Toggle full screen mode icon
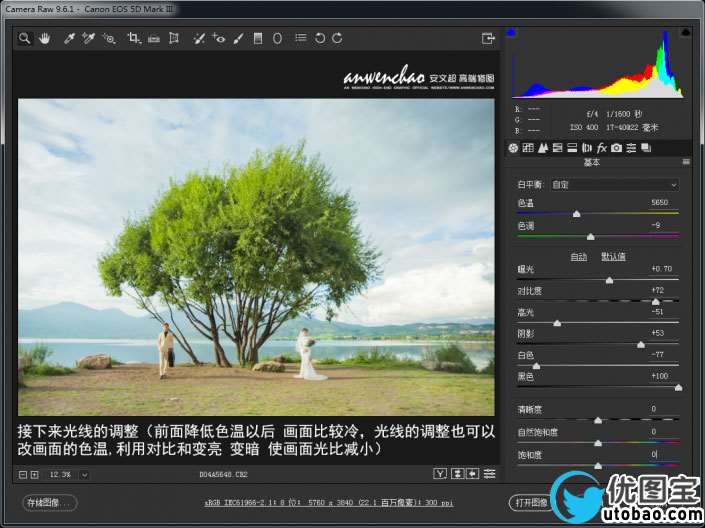The image size is (705, 528). pos(488,38)
